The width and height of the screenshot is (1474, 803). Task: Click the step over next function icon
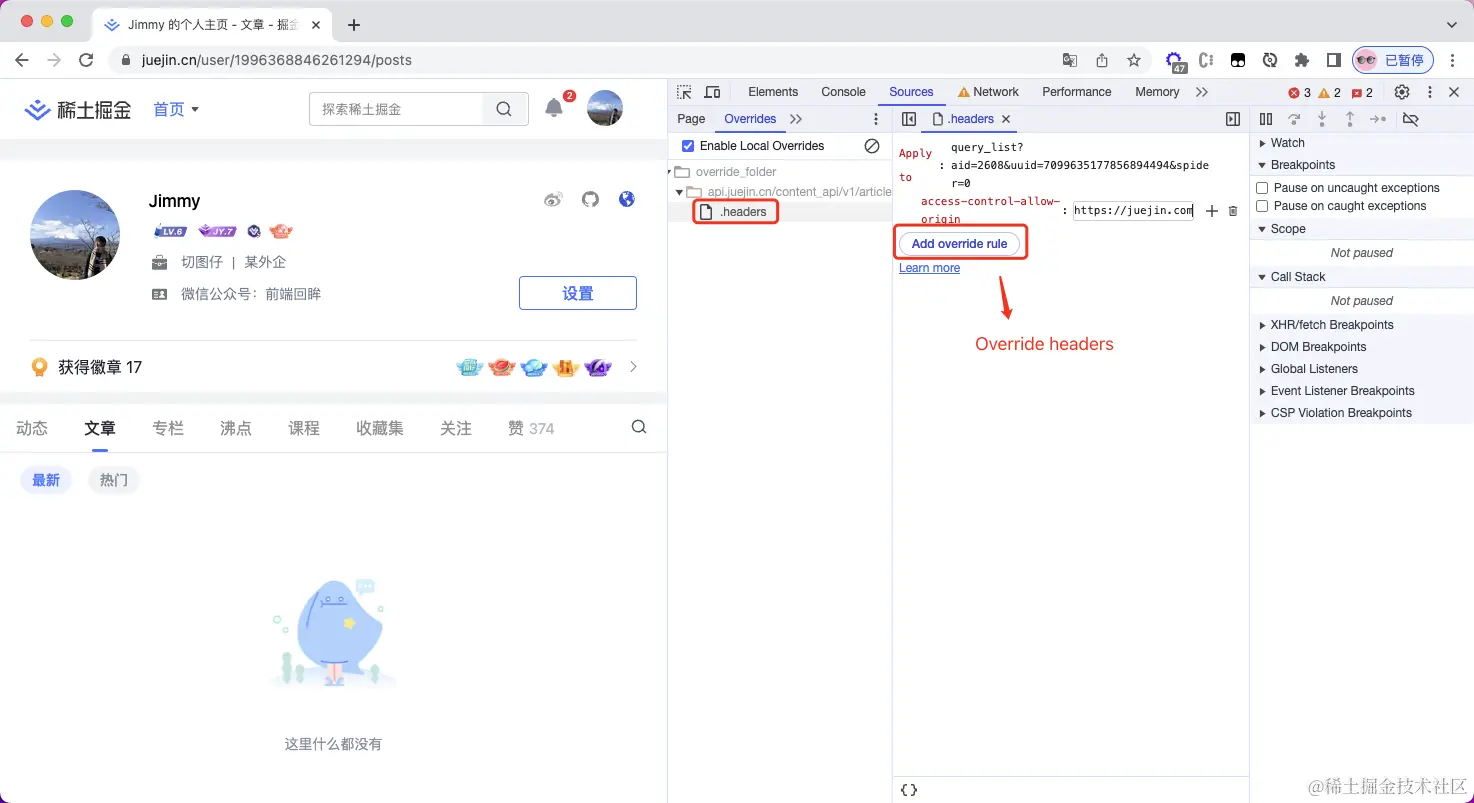click(1294, 119)
